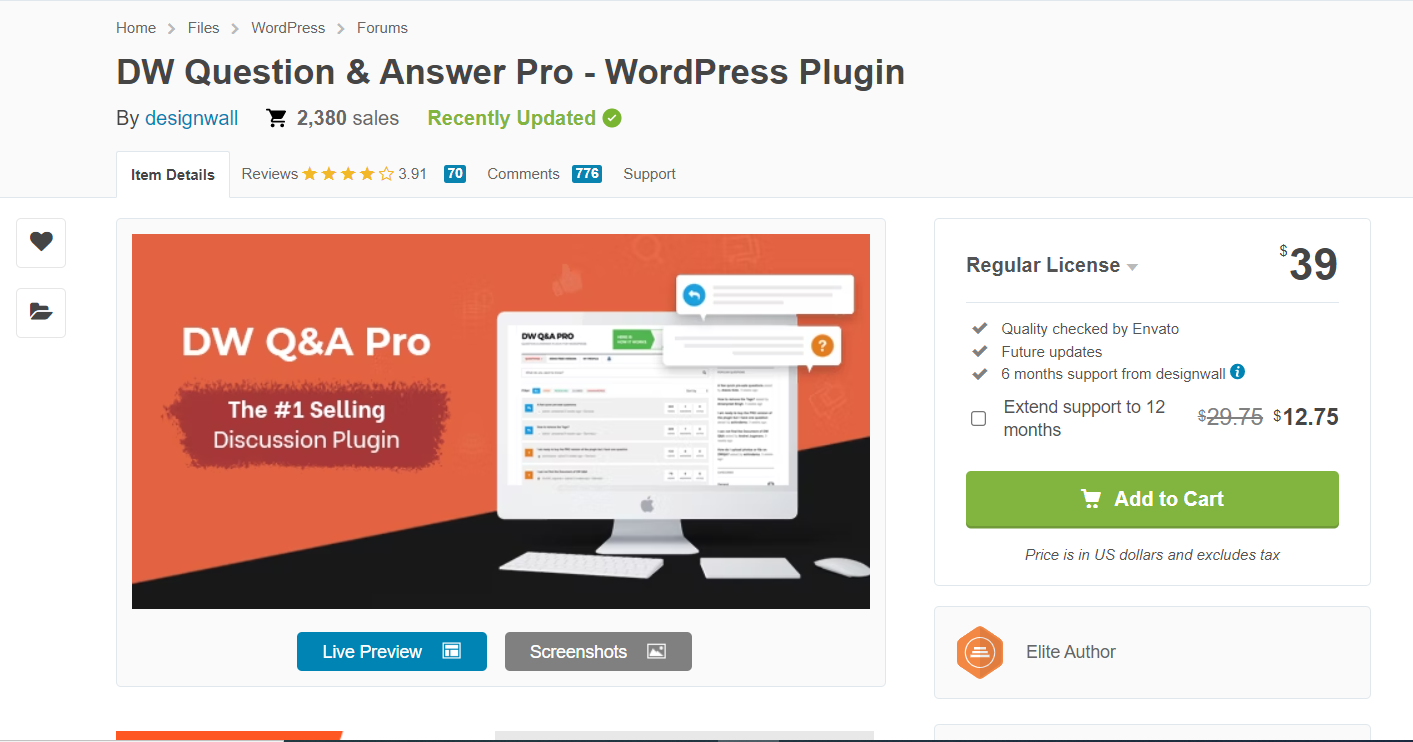
Task: Click the DW Q&A Pro preview image
Action: click(501, 421)
